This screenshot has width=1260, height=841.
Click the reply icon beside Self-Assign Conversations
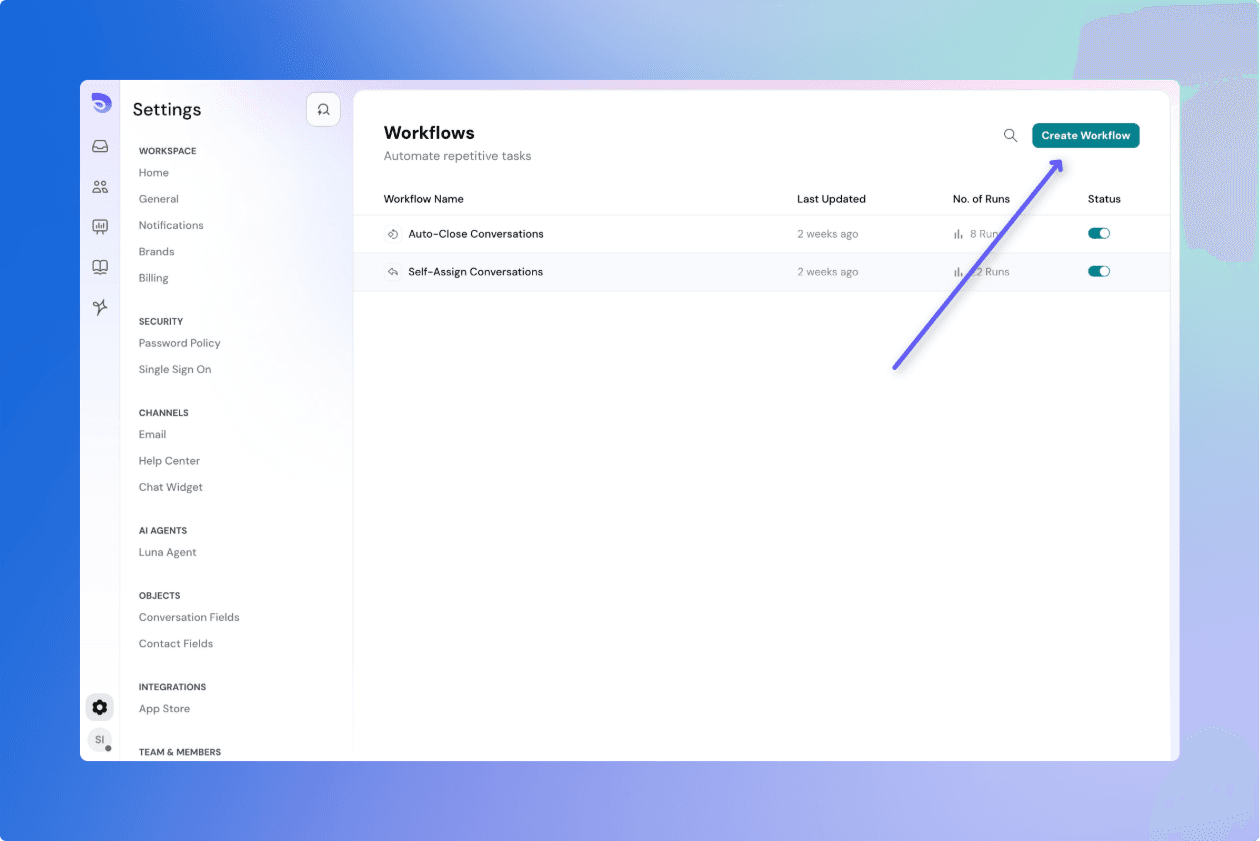coord(393,271)
